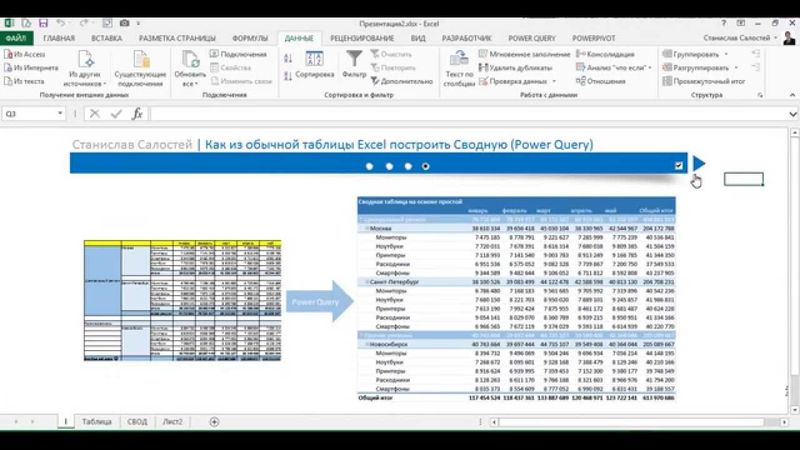Screen dimensions: 800x450
Task: Switch to ФОРМУЛЫ tab
Action: (250, 38)
